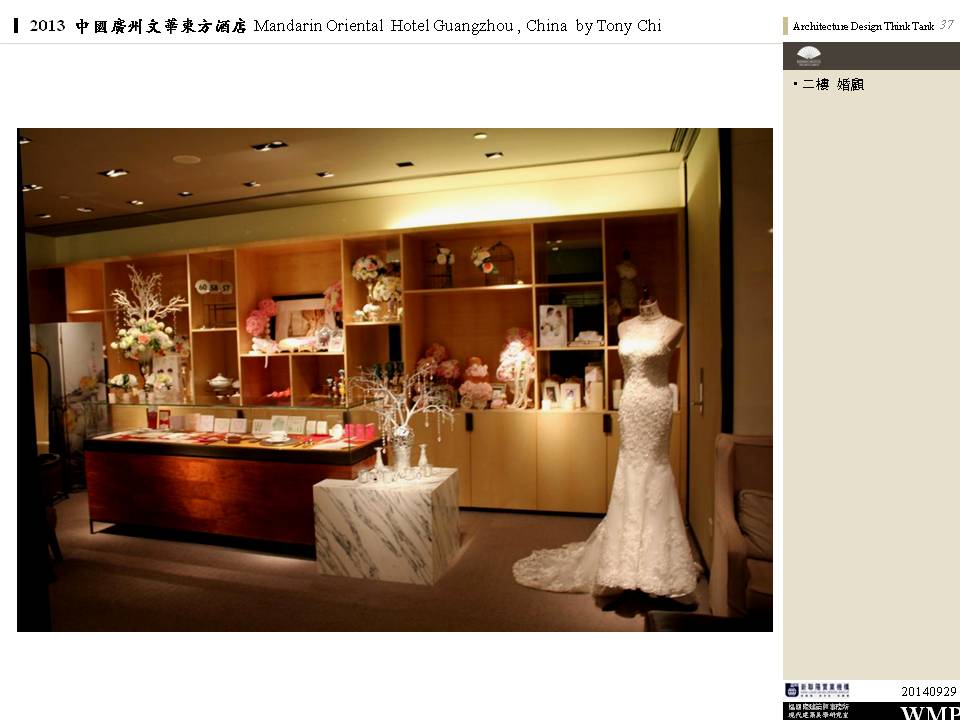Click the black vertical bar before the title
Viewport: 960px width, 720px height.
coord(17,26)
